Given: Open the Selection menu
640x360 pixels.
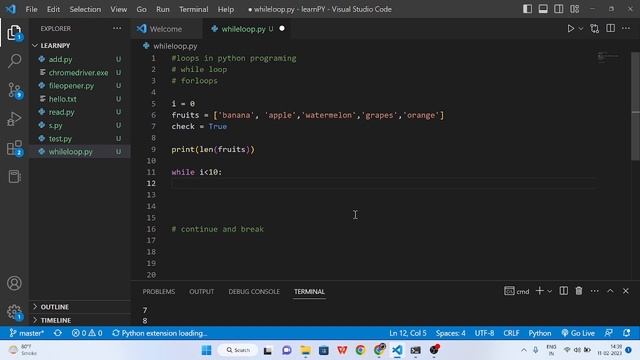Looking at the screenshot, I should coord(85,9).
